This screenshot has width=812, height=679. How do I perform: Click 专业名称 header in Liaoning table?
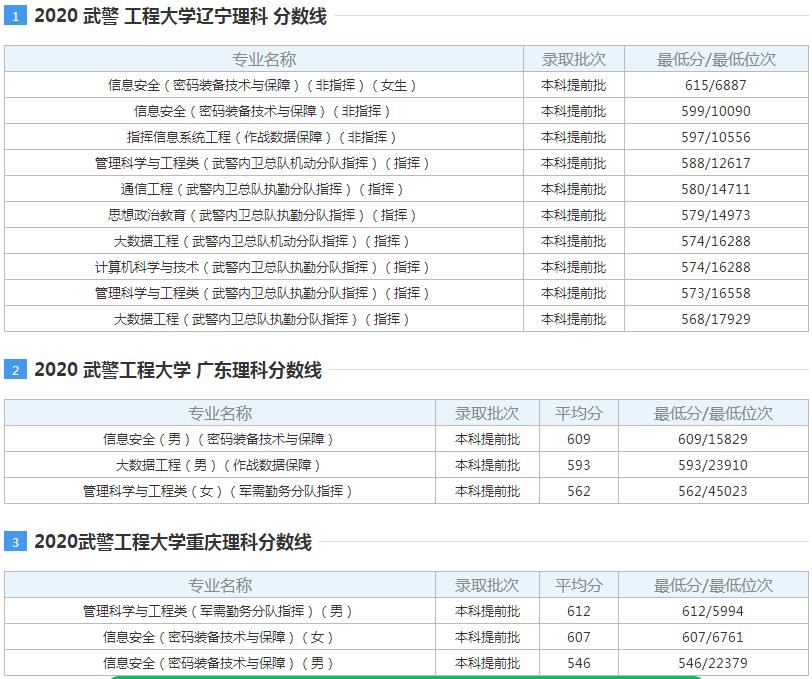click(264, 59)
